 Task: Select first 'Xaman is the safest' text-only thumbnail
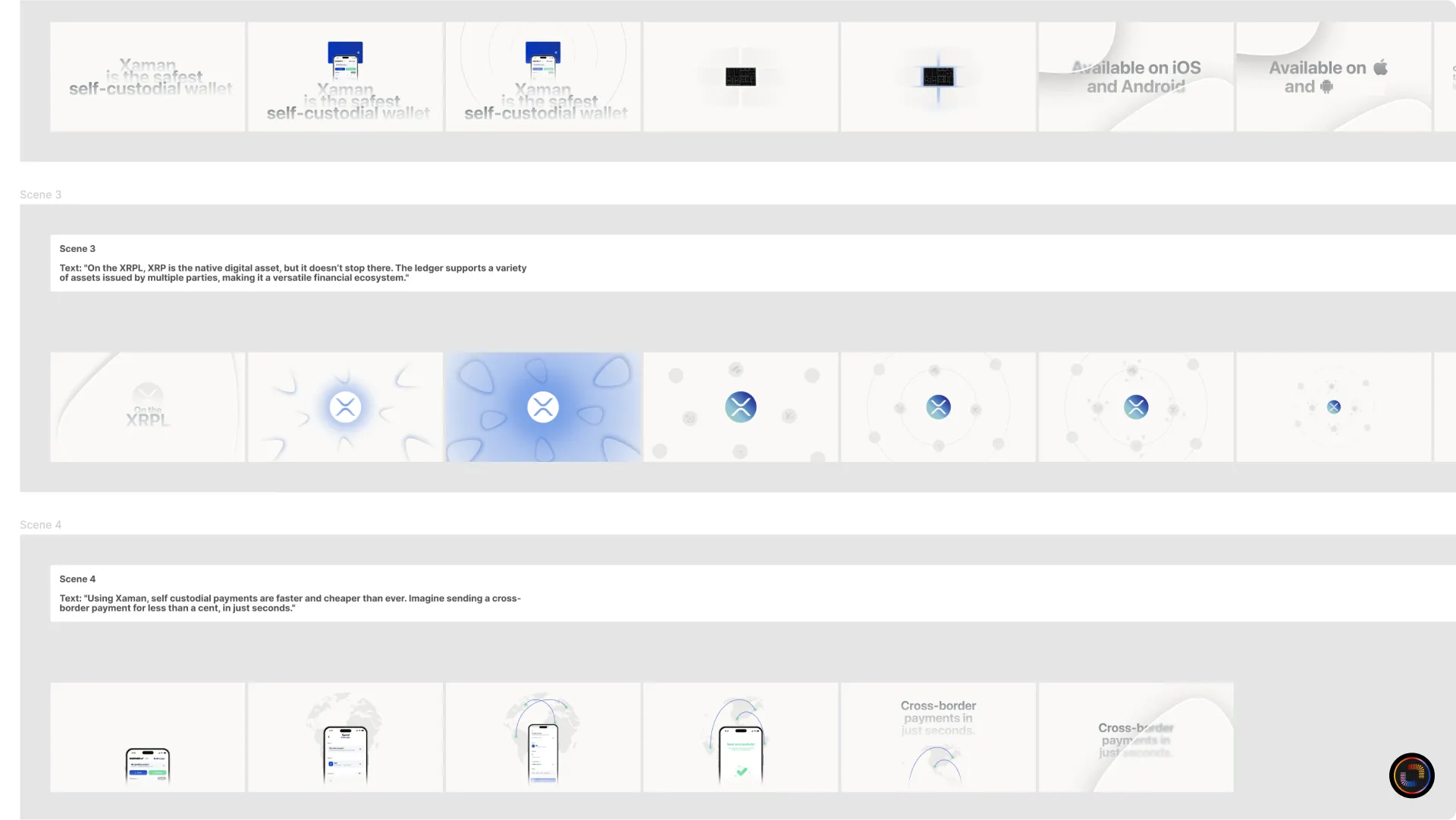click(x=148, y=77)
